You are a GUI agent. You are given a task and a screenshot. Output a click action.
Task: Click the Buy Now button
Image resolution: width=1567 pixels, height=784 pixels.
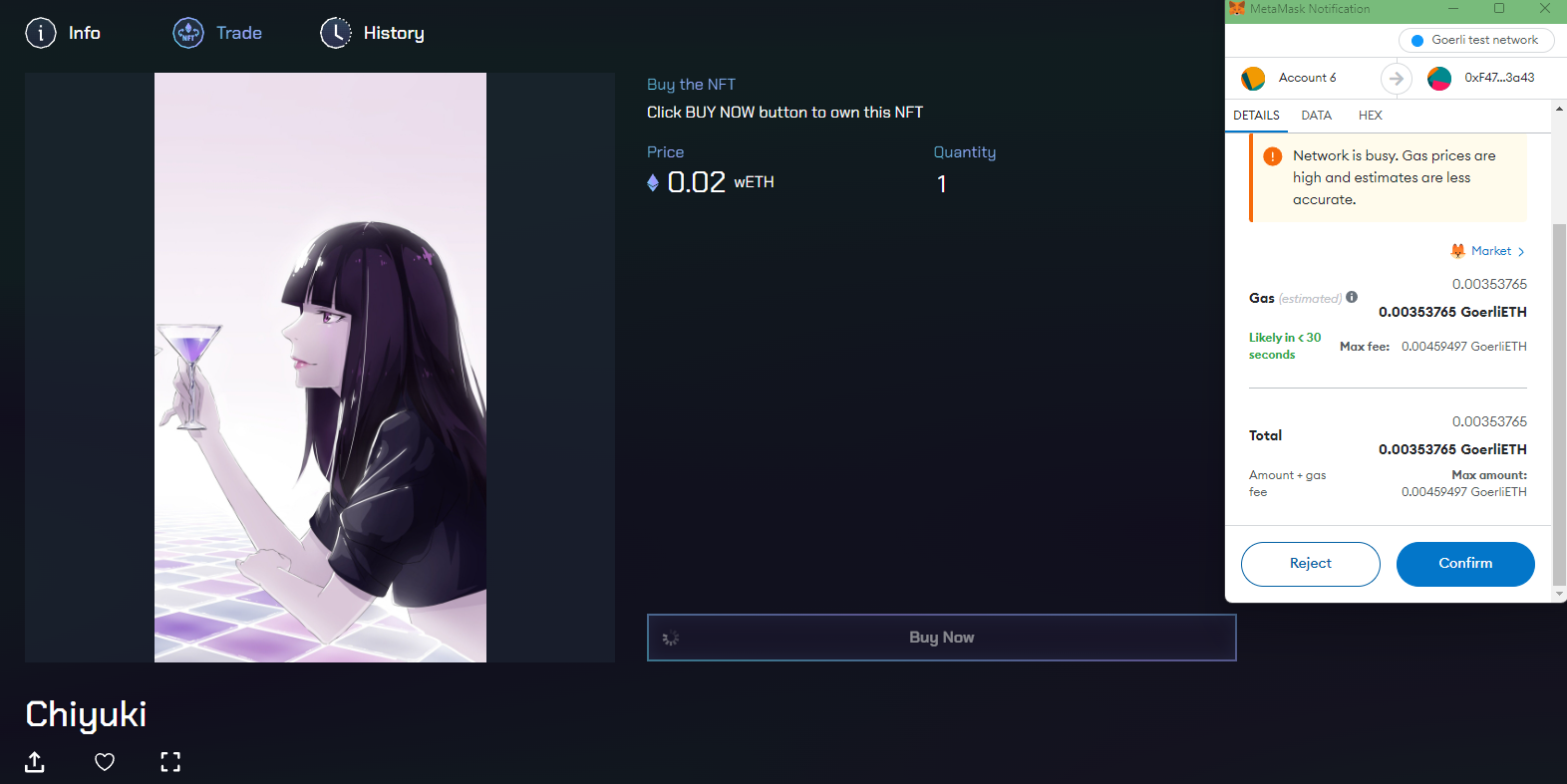(942, 638)
